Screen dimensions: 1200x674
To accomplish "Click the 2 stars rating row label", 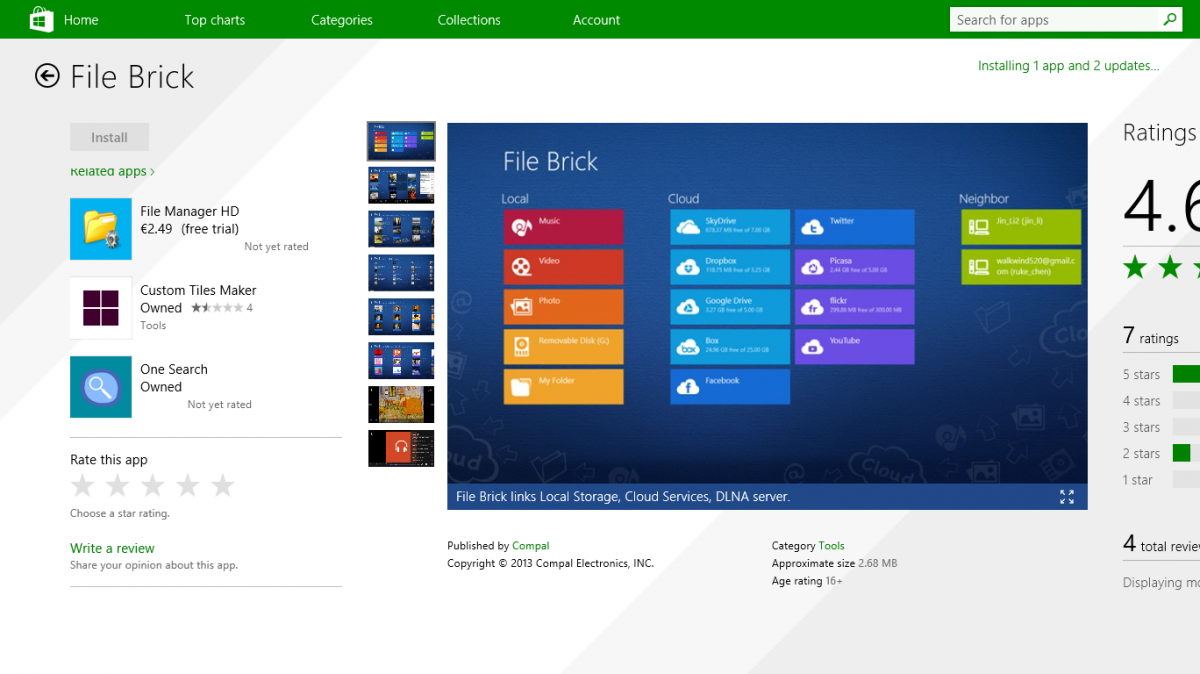I will click(1141, 454).
